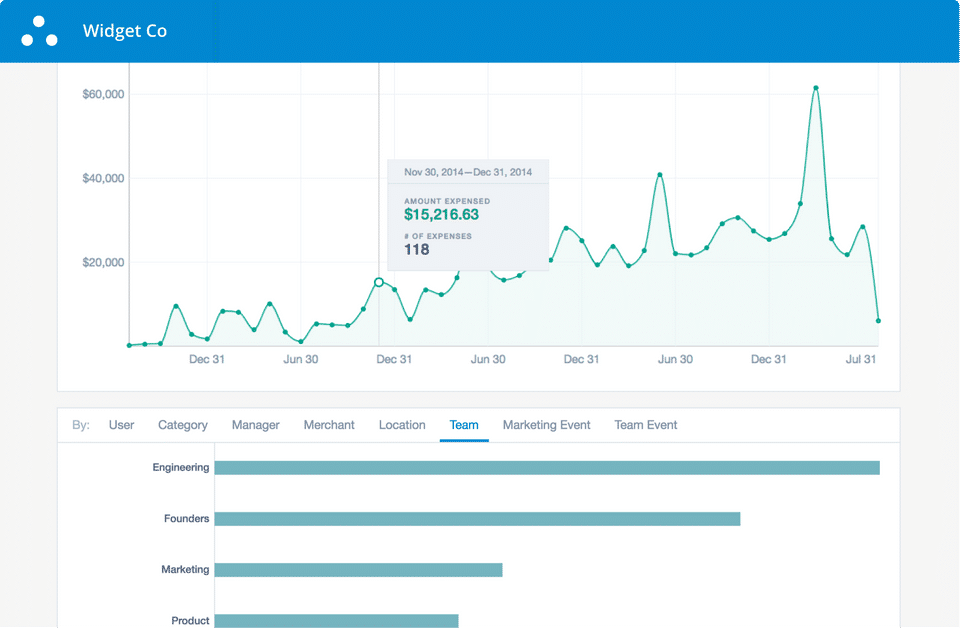The width and height of the screenshot is (960, 628).
Task: Switch to the Category tab
Action: click(x=182, y=425)
